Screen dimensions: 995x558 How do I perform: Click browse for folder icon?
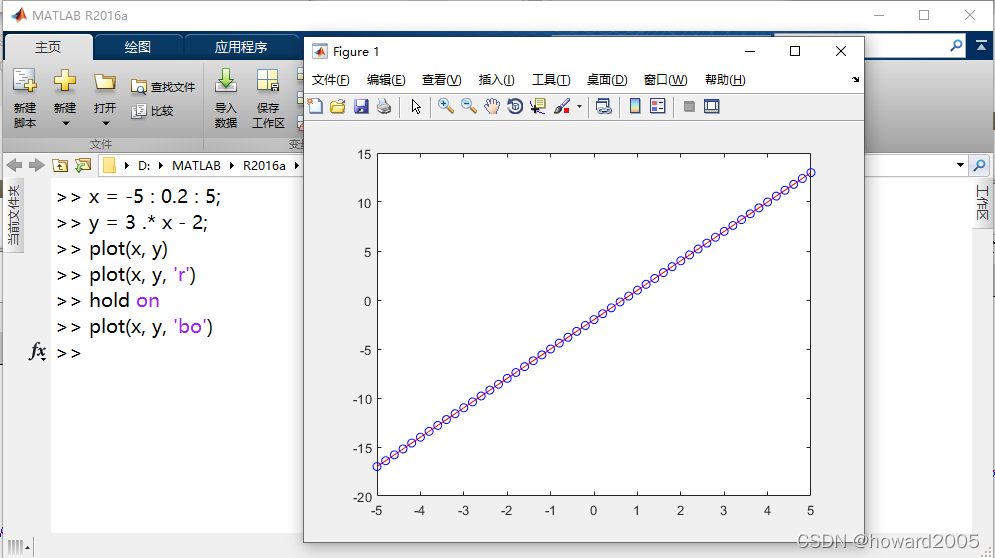(82, 166)
